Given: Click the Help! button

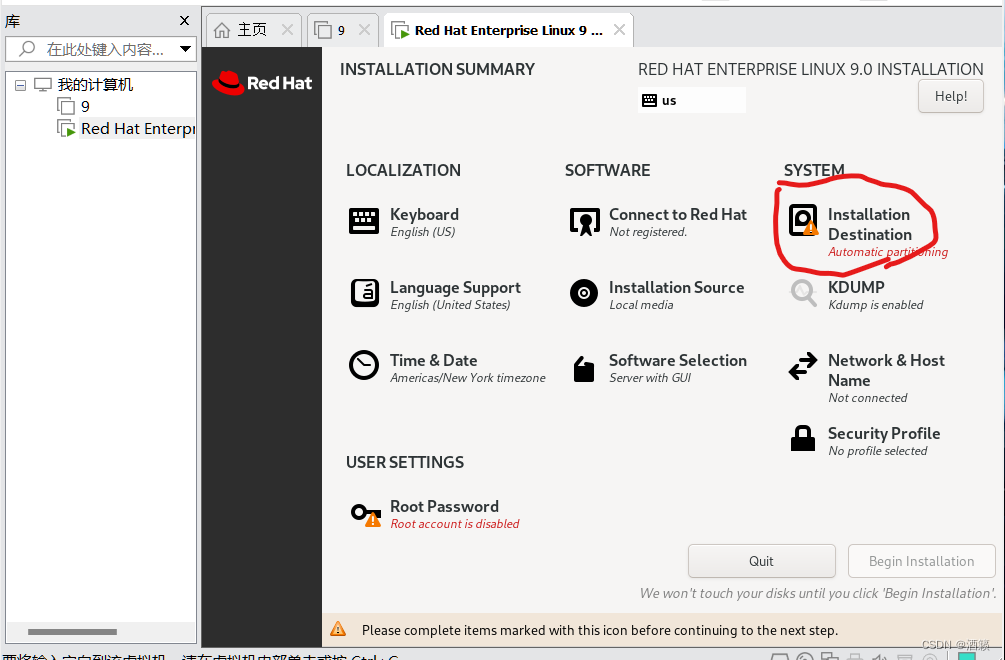Looking at the screenshot, I should click(x=950, y=96).
